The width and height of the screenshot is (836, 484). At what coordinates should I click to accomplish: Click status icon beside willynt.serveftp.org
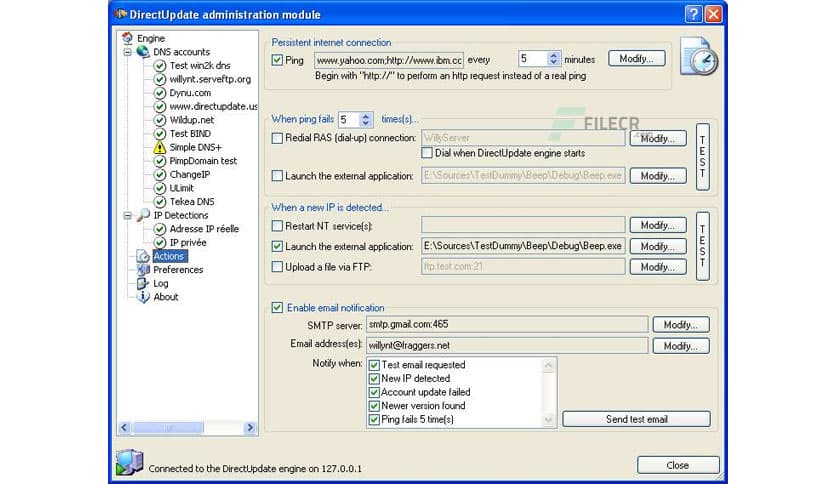click(159, 79)
